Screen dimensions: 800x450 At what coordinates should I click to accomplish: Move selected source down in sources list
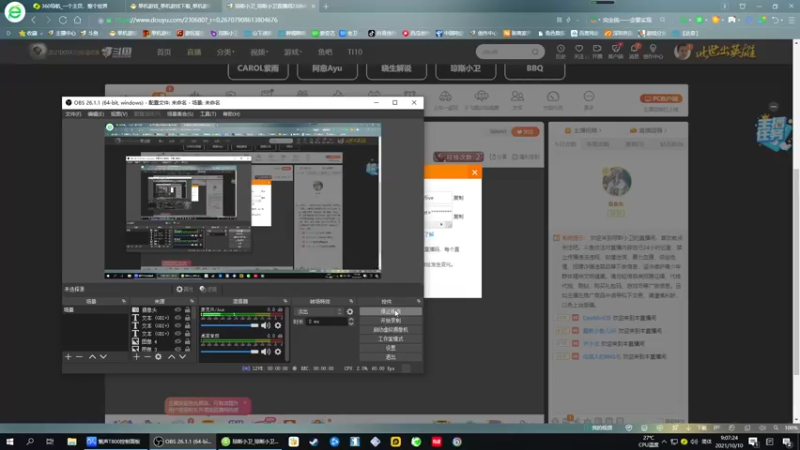pos(183,357)
